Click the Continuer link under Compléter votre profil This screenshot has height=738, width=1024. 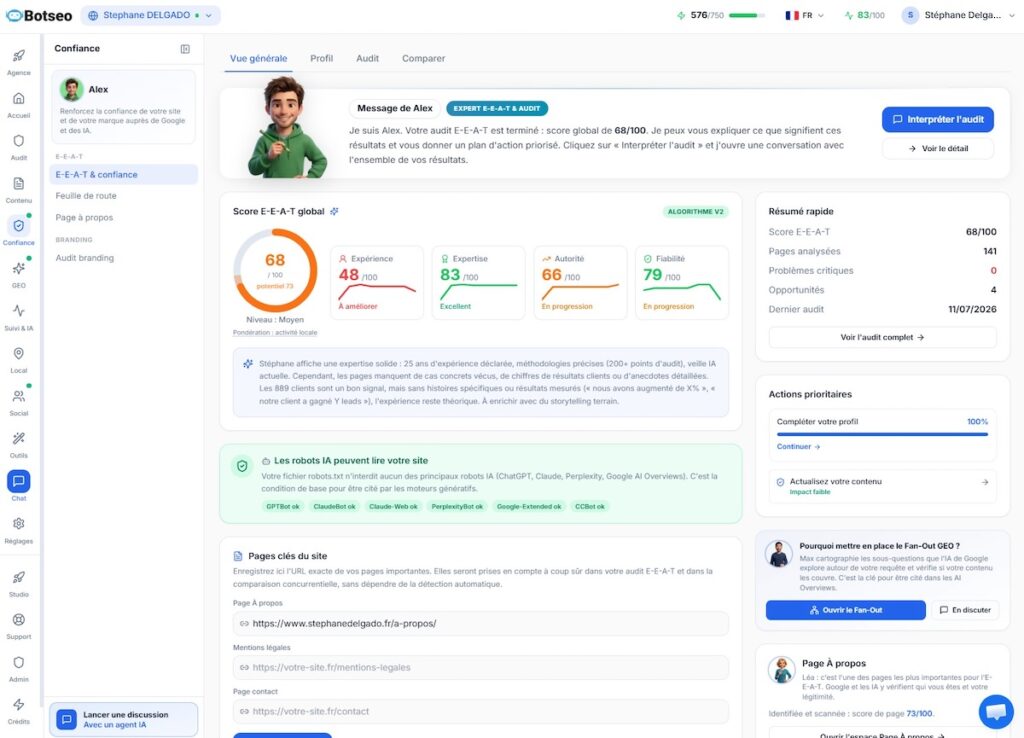(798, 447)
